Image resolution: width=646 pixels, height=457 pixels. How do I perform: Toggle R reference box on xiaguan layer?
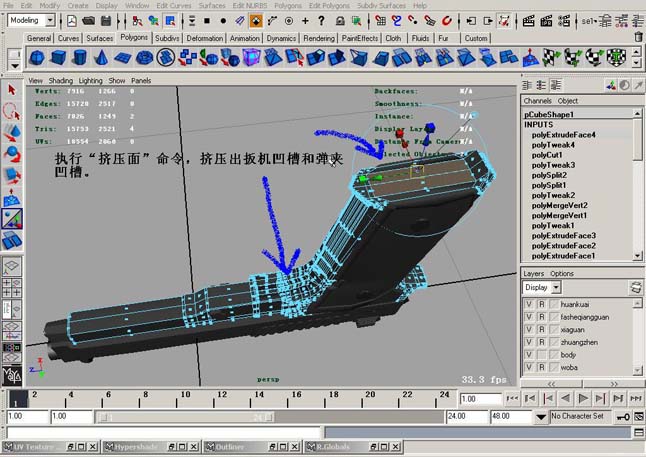click(542, 330)
